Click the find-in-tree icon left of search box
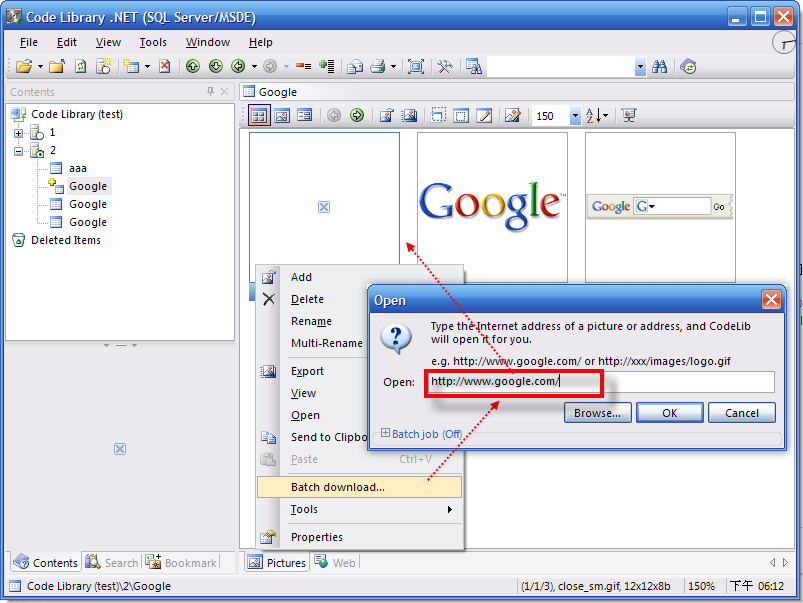Image resolution: width=803 pixels, height=603 pixels. [x=474, y=67]
